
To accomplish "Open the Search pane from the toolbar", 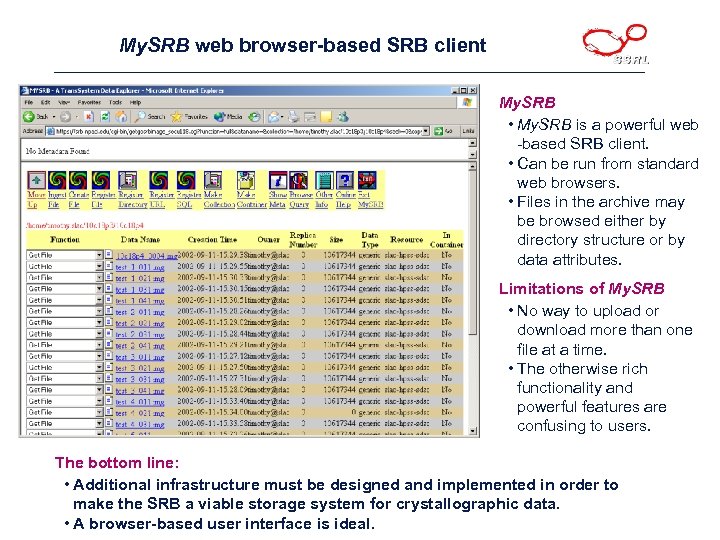I will [150, 117].
